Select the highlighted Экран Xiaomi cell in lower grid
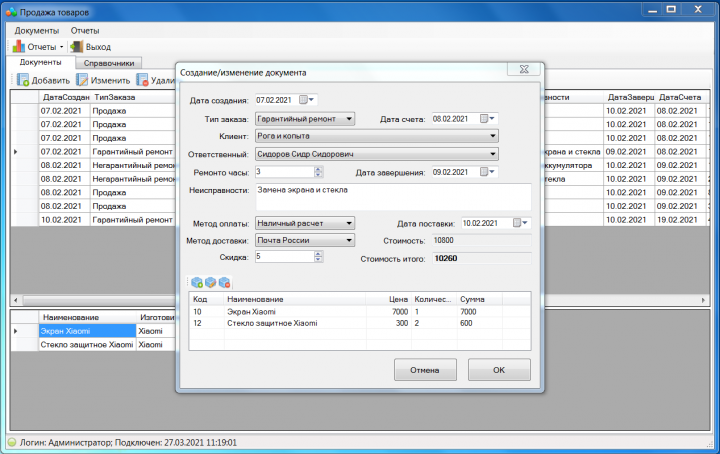Viewport: 720px width, 454px height. tap(87, 331)
